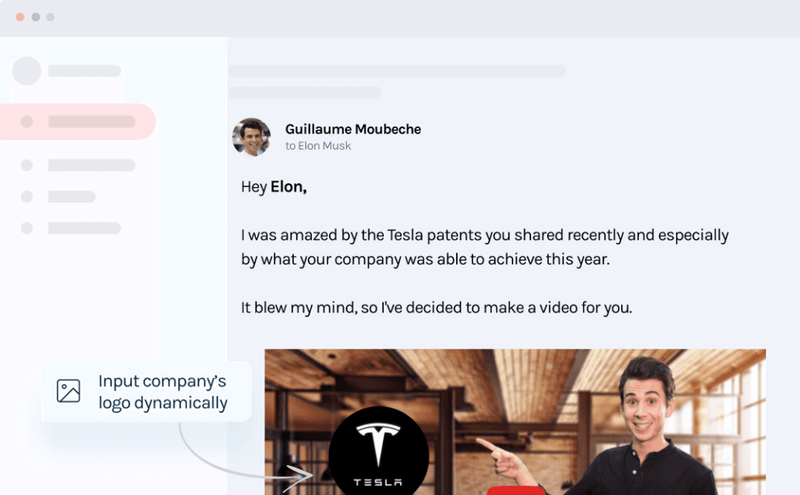Click "Input company's logo dynamically" label
This screenshot has width=800, height=495.
(x=162, y=392)
